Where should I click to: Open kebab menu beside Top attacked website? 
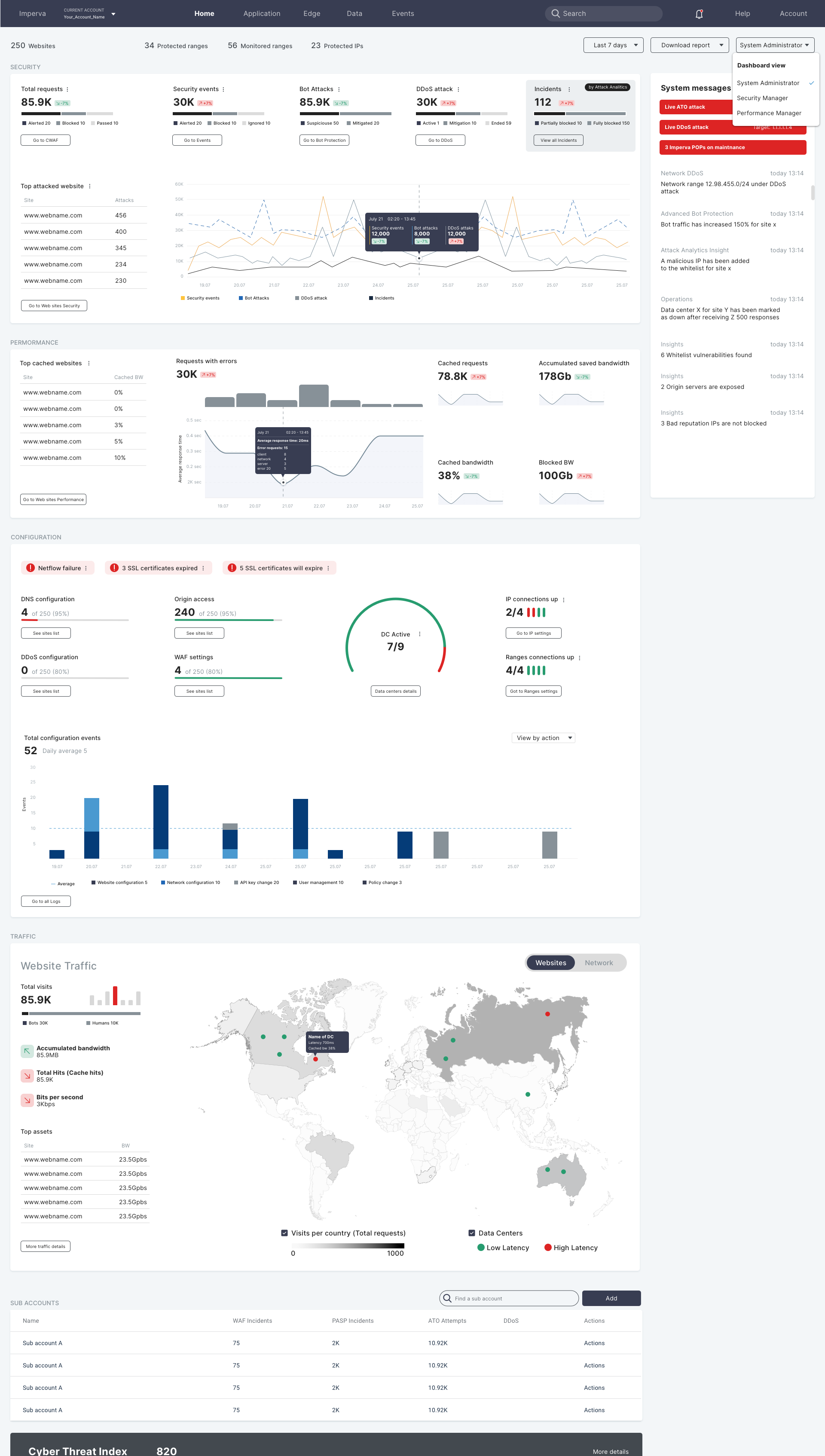[x=89, y=187]
